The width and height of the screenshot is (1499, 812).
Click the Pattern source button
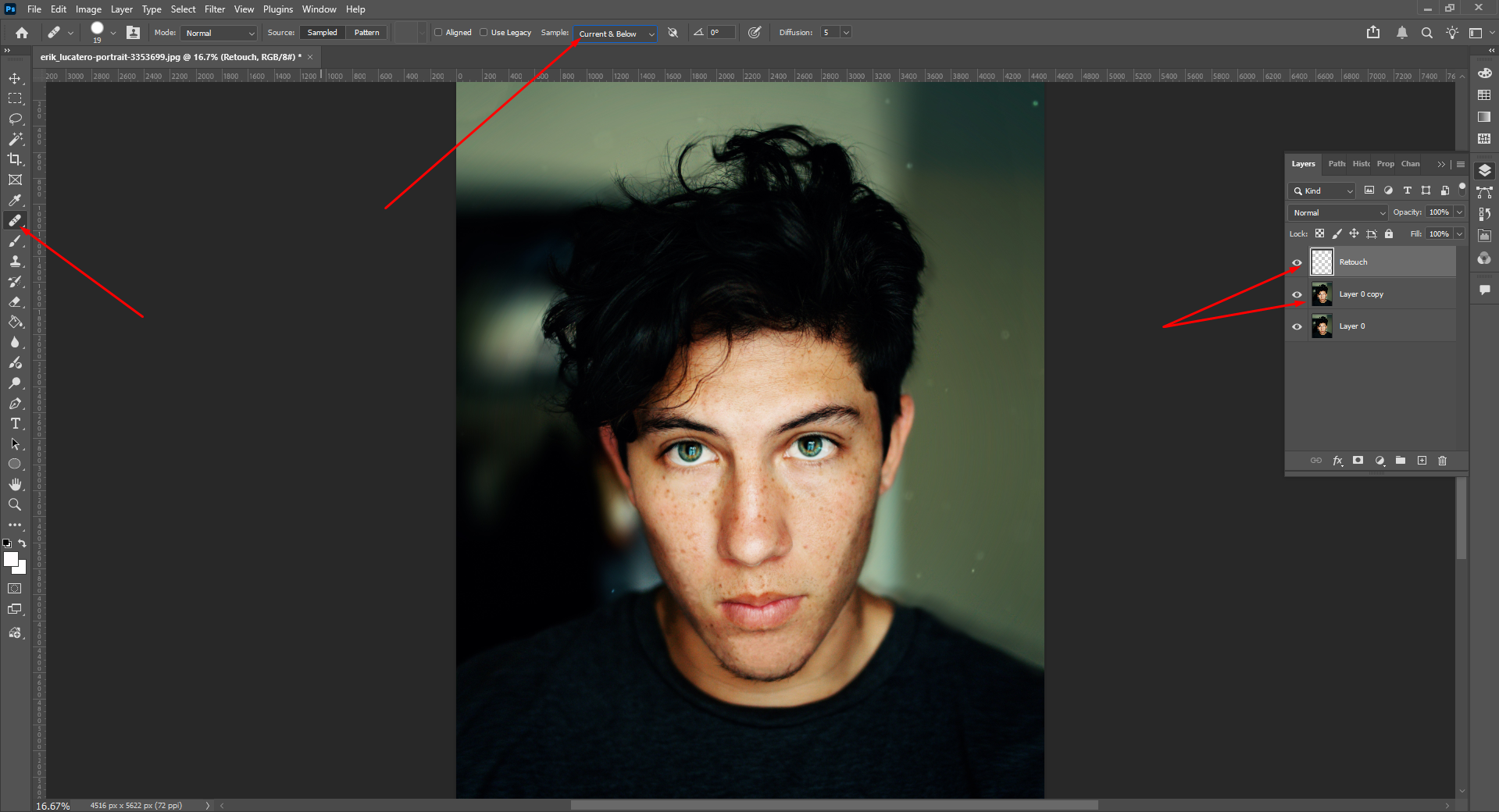(366, 32)
